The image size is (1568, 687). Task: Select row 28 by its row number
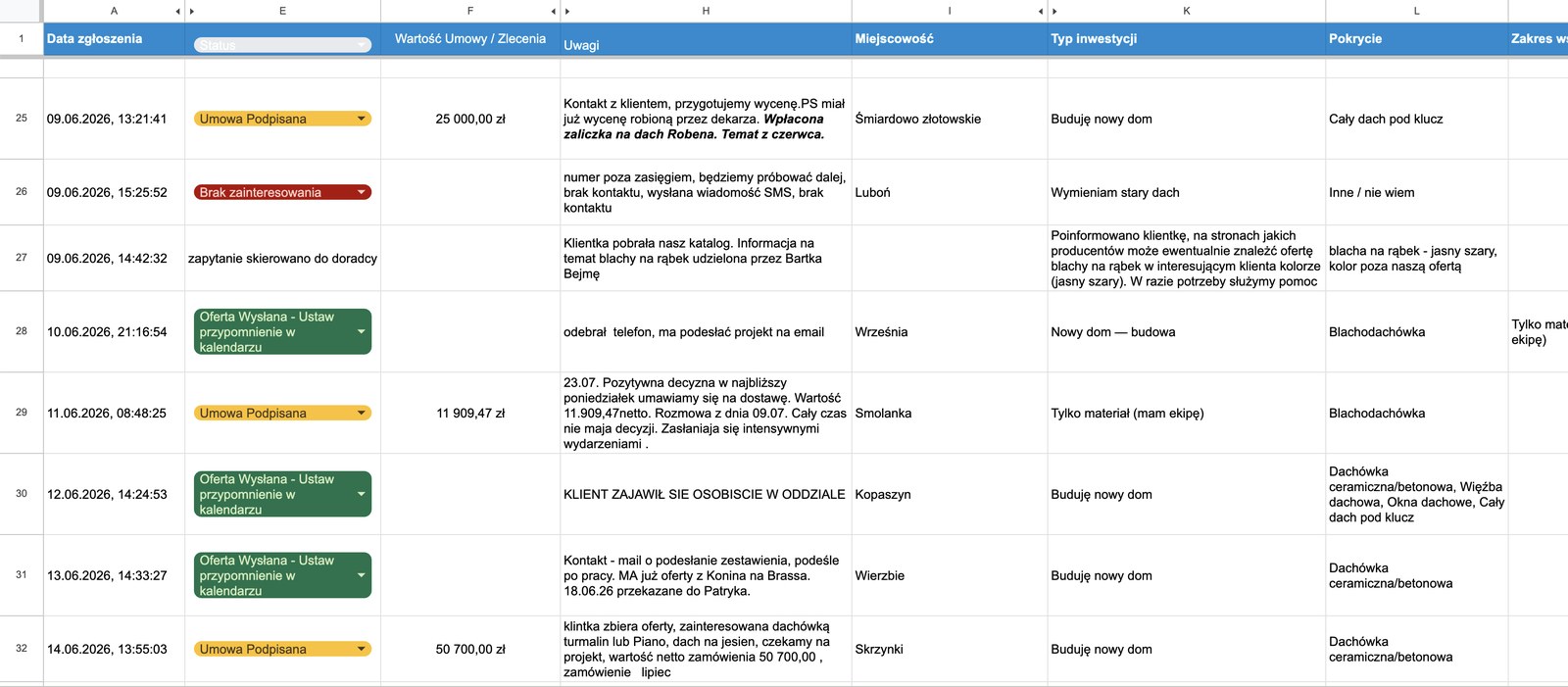(x=22, y=331)
